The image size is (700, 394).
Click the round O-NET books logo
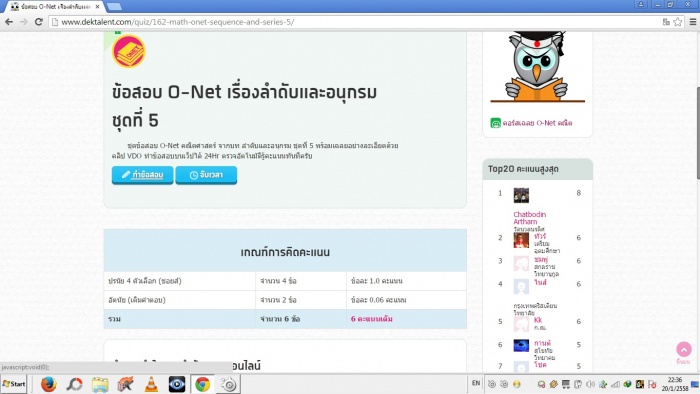[x=129, y=51]
